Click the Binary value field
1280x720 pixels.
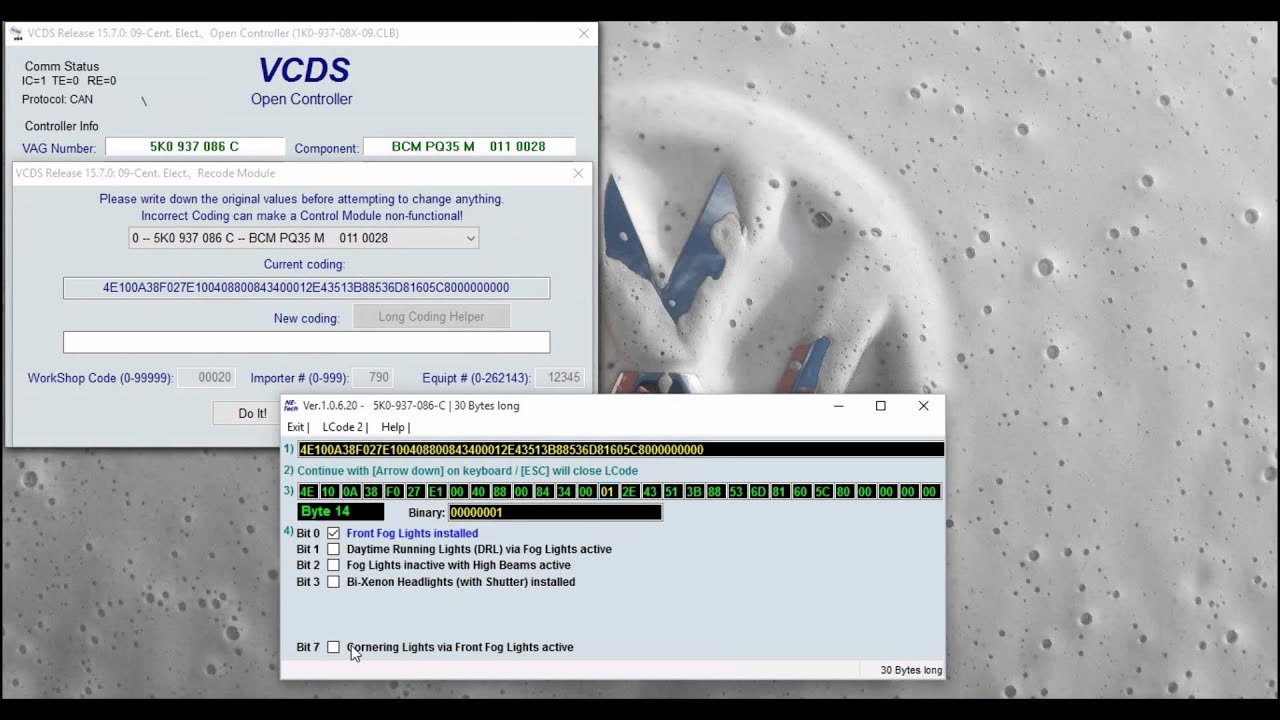click(555, 512)
